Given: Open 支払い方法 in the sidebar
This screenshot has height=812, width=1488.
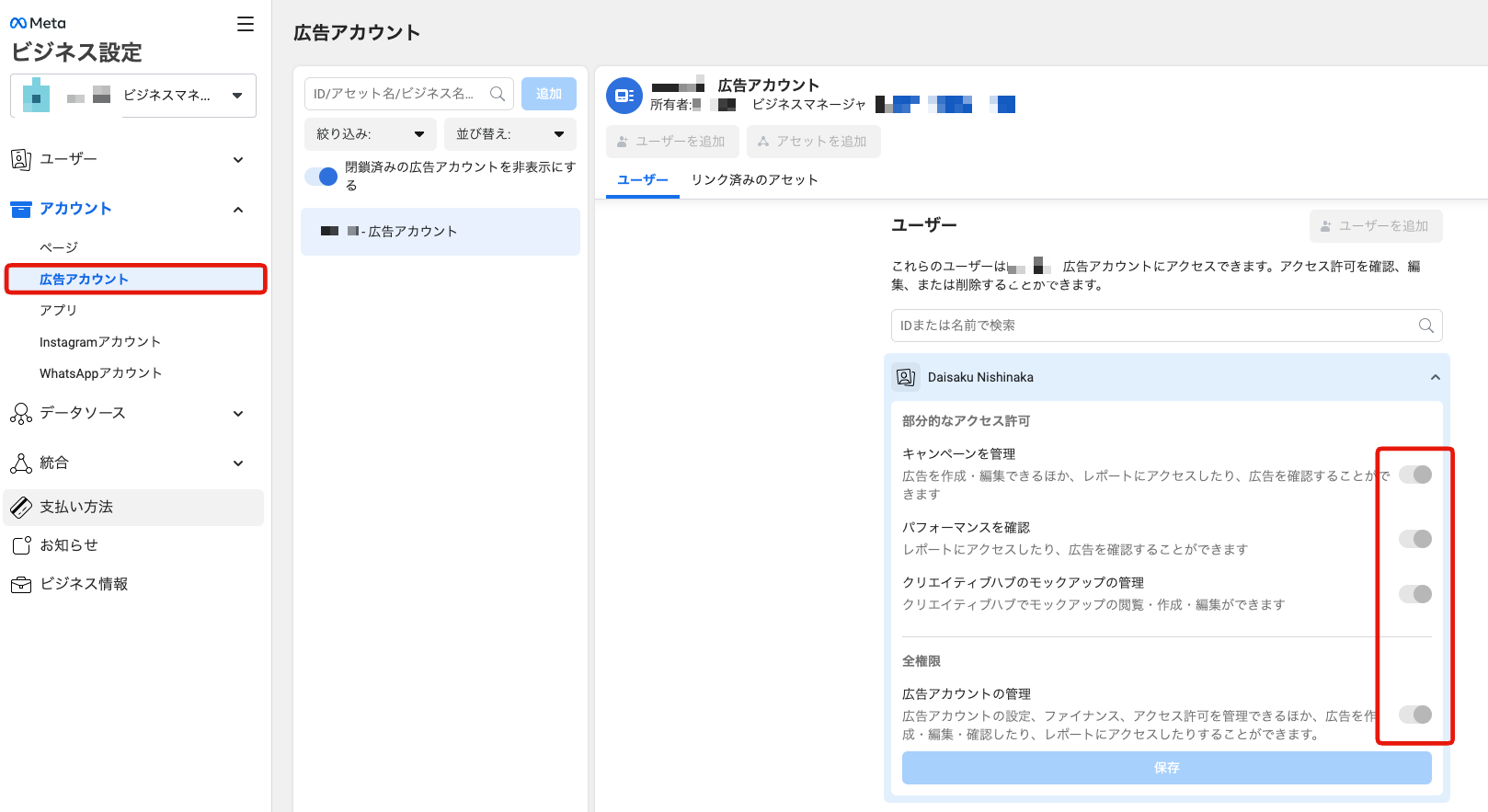Looking at the screenshot, I should click(x=134, y=507).
